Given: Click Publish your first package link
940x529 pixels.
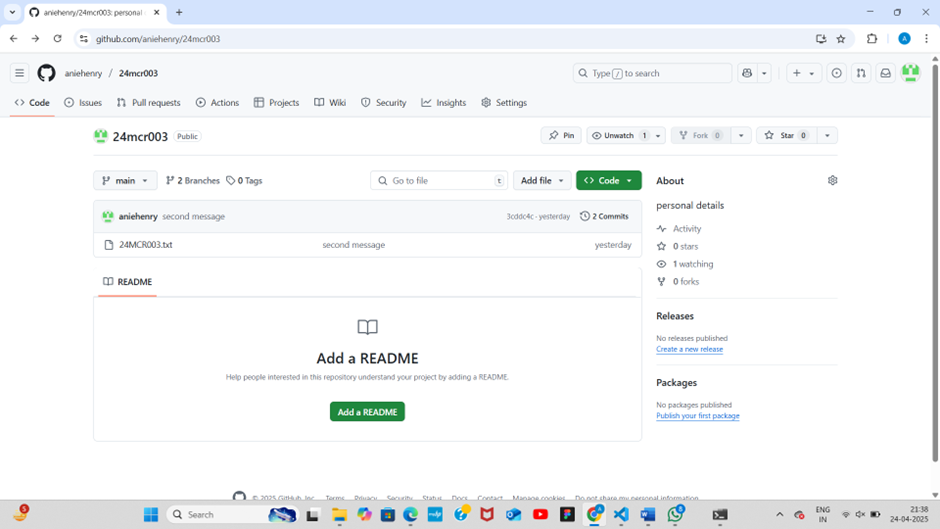Looking at the screenshot, I should click(x=698, y=416).
